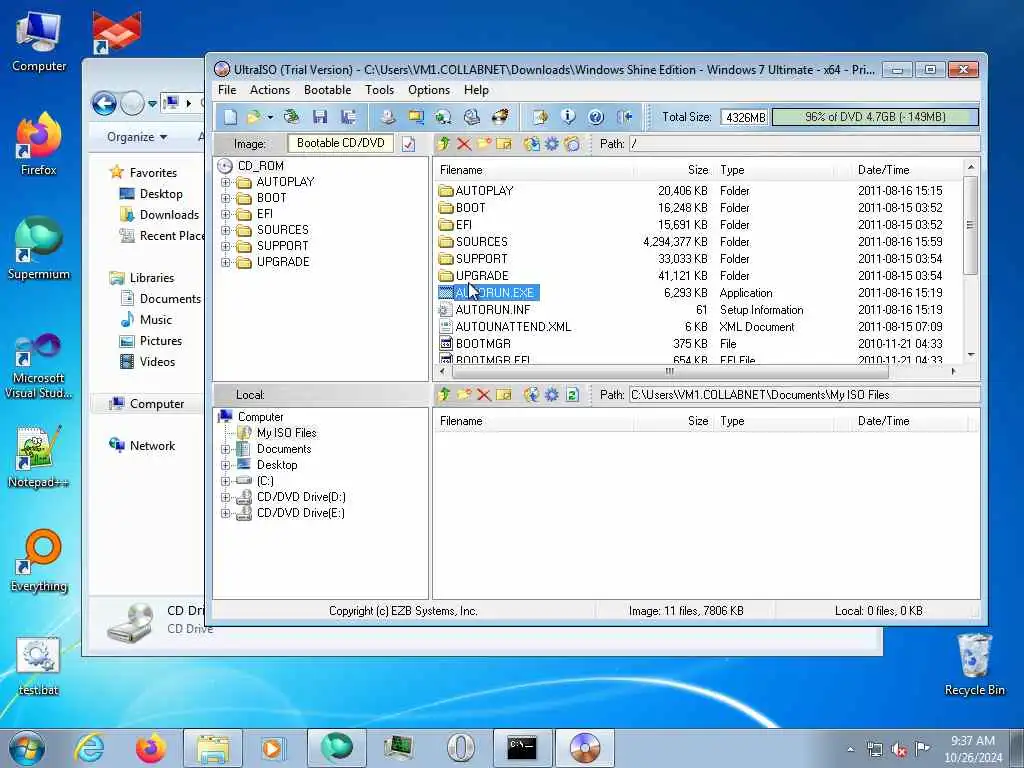The height and width of the screenshot is (768, 1024).
Task: Sort image files by Date/Time column header
Action: point(899,170)
